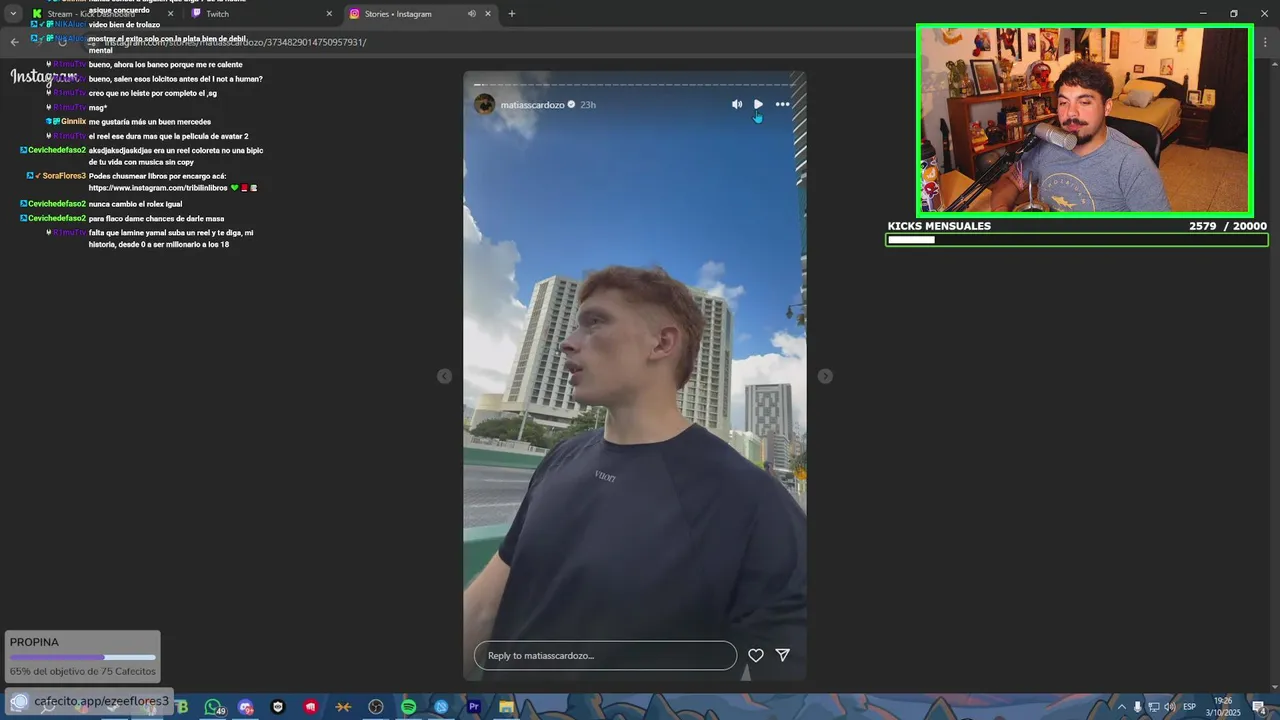
Task: Click the Kicks Mensuales progress bar
Action: click(x=1076, y=240)
